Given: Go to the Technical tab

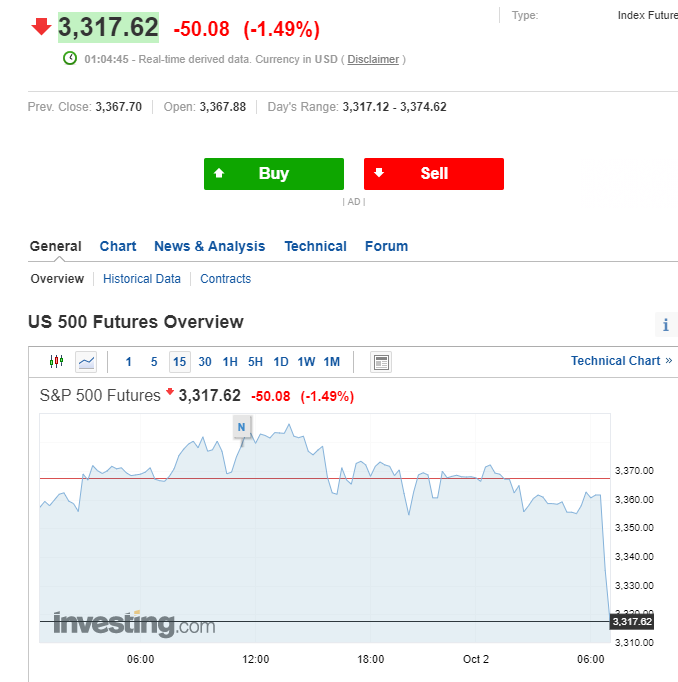Looking at the screenshot, I should [315, 246].
